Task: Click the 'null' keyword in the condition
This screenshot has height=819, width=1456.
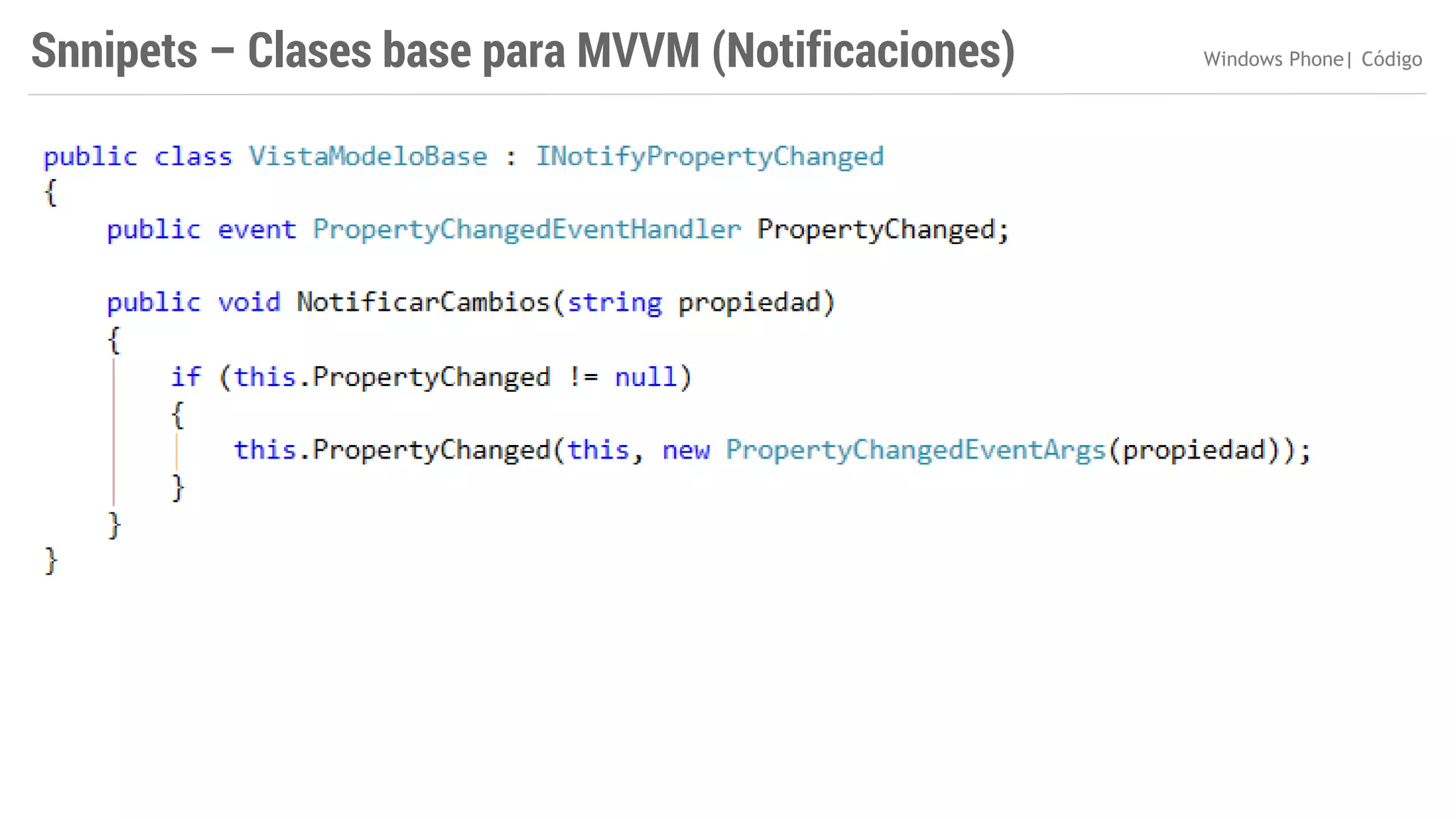Action: coord(646,376)
